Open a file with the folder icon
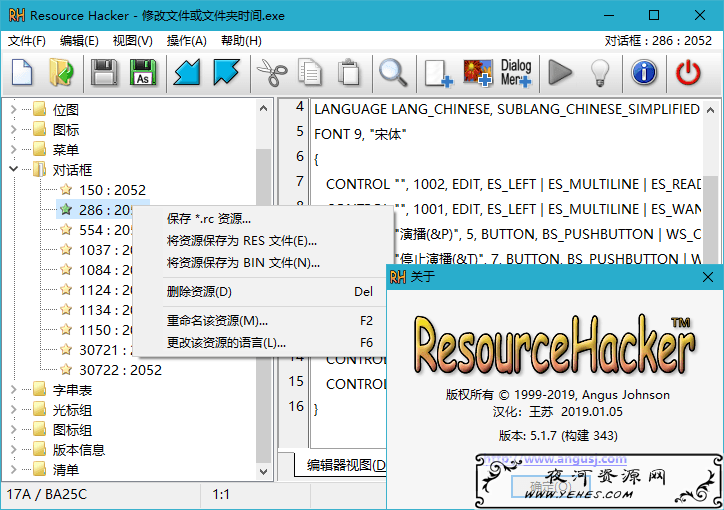 tap(61, 72)
